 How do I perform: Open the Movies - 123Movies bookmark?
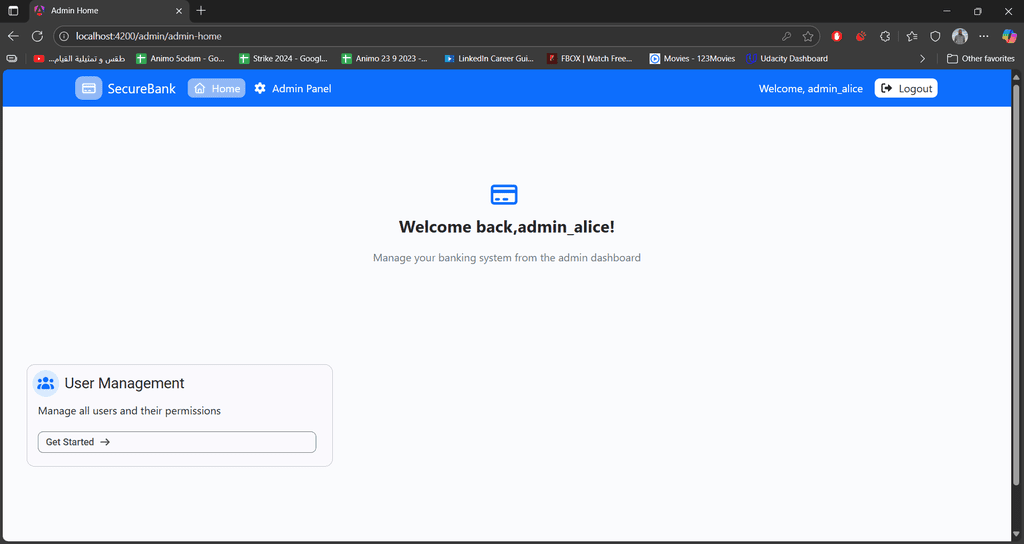coord(692,59)
